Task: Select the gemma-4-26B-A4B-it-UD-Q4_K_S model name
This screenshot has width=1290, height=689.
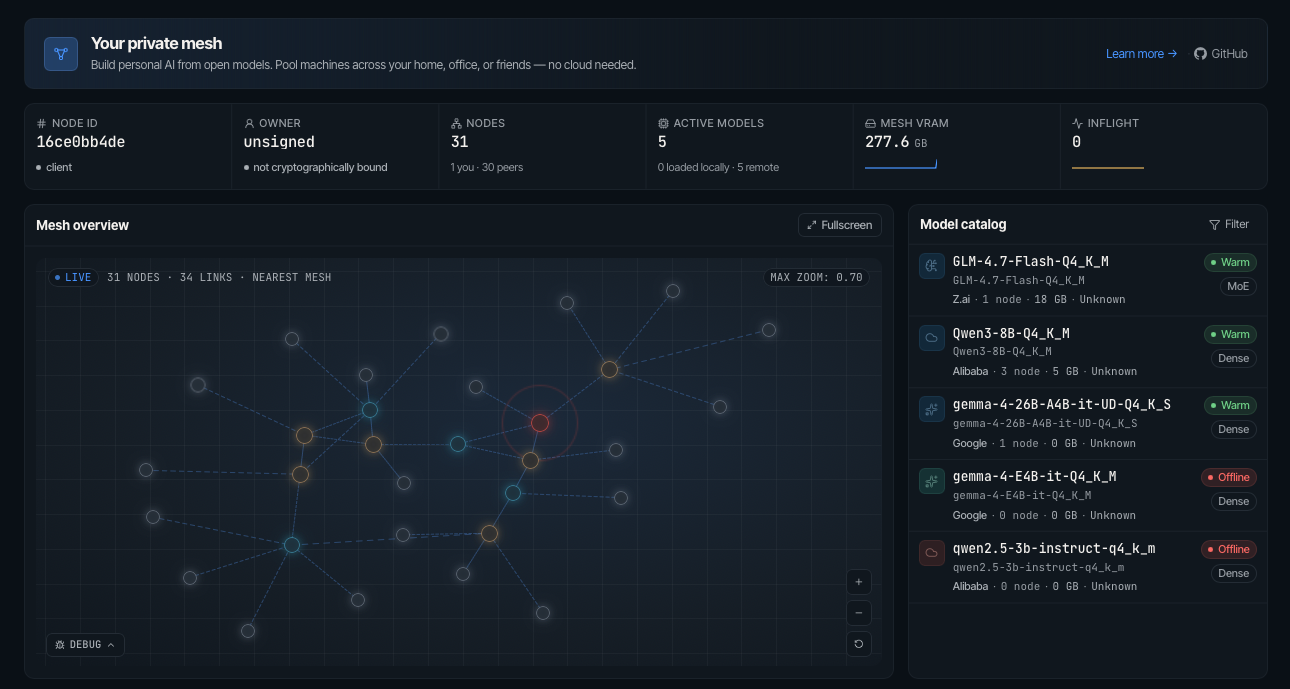Action: [x=1062, y=405]
